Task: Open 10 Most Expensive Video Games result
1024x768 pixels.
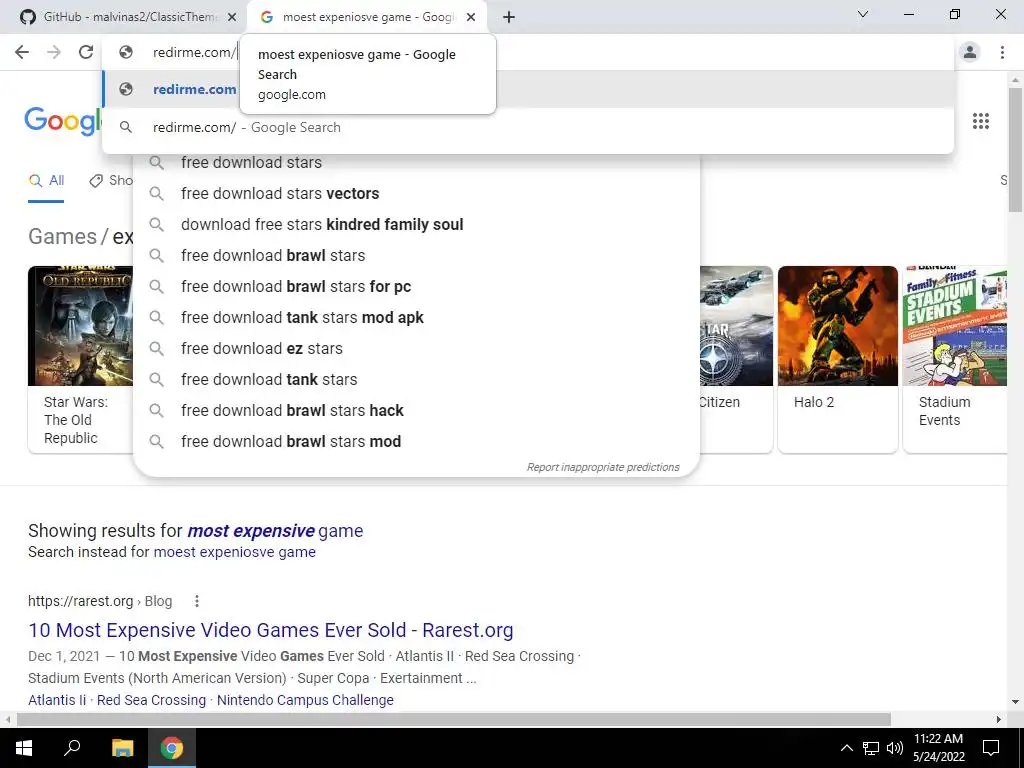Action: click(270, 630)
